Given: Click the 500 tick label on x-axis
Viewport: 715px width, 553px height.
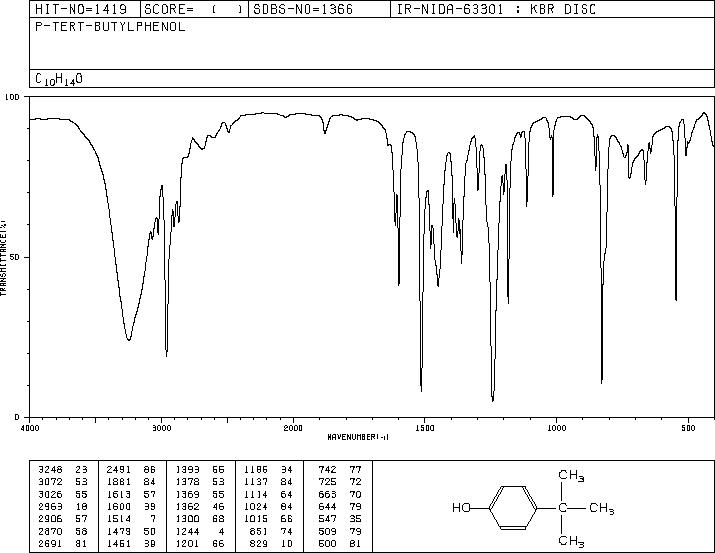Looking at the screenshot, I should (x=688, y=428).
